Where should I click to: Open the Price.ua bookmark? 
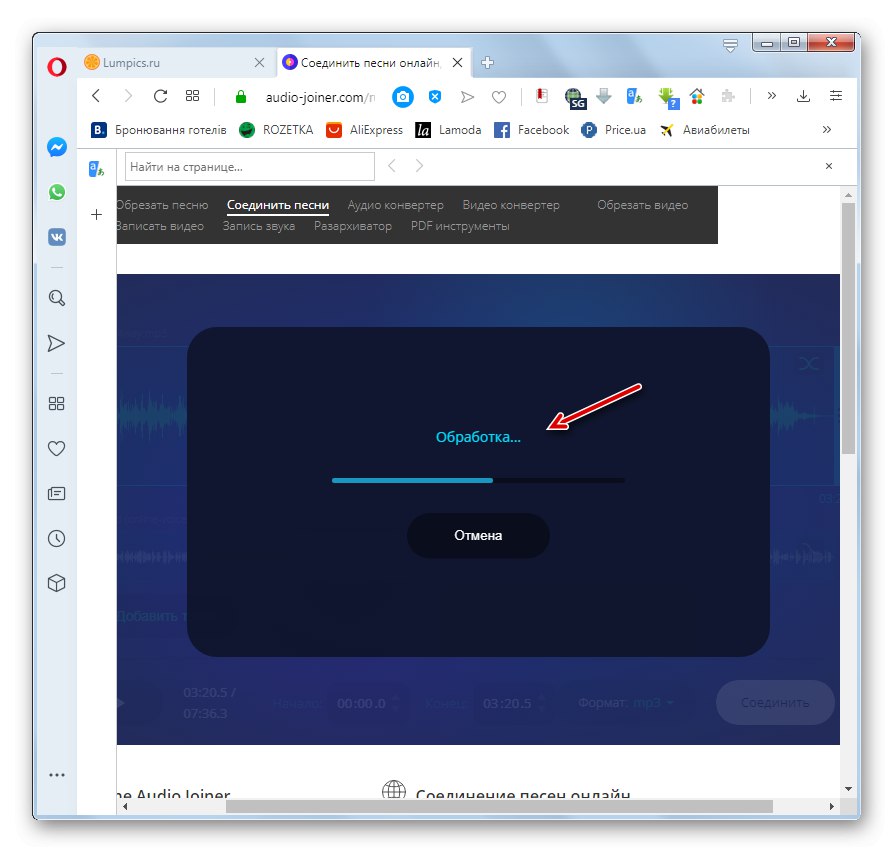[x=613, y=130]
